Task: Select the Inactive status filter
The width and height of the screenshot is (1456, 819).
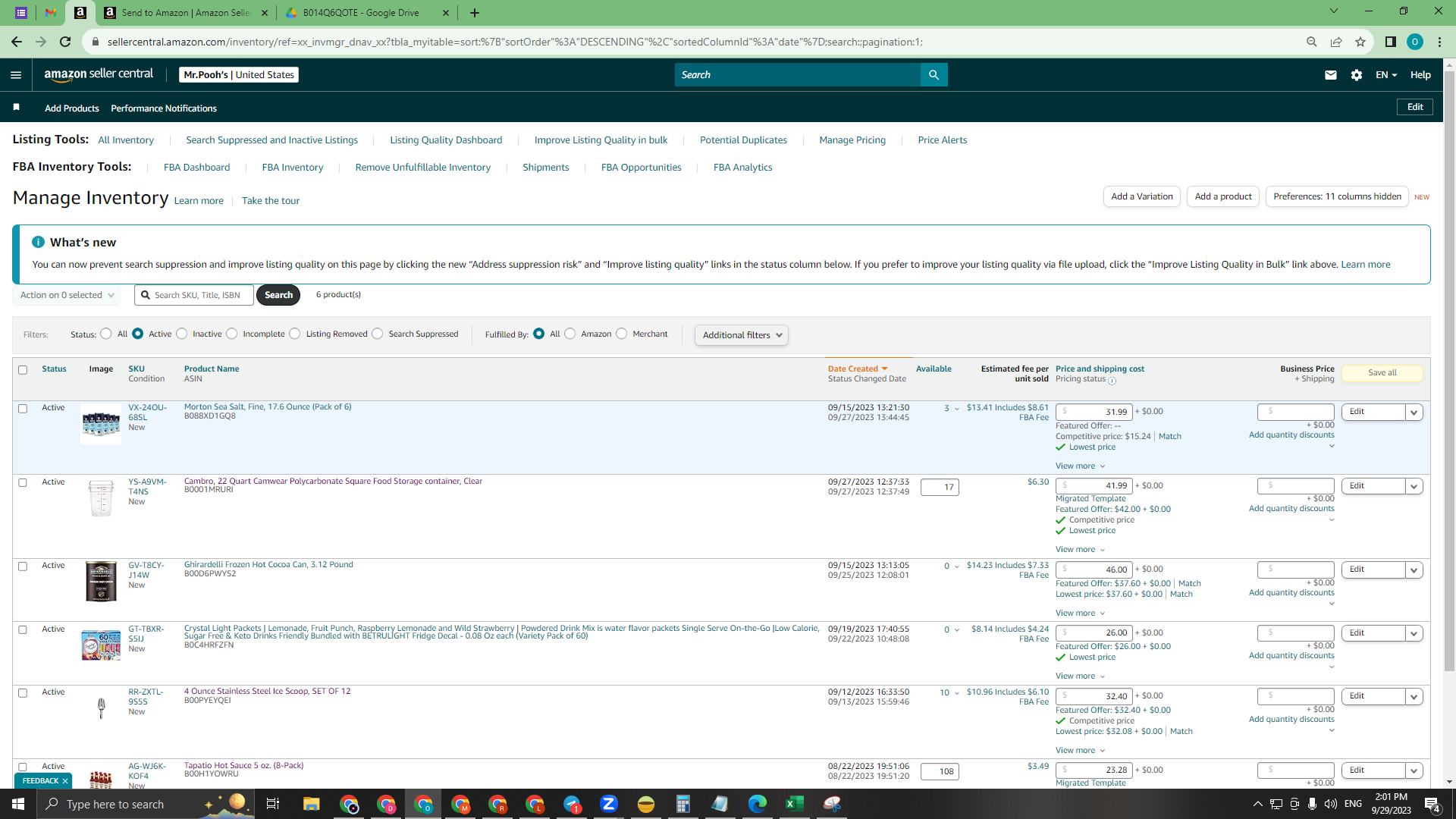Action: 182,334
